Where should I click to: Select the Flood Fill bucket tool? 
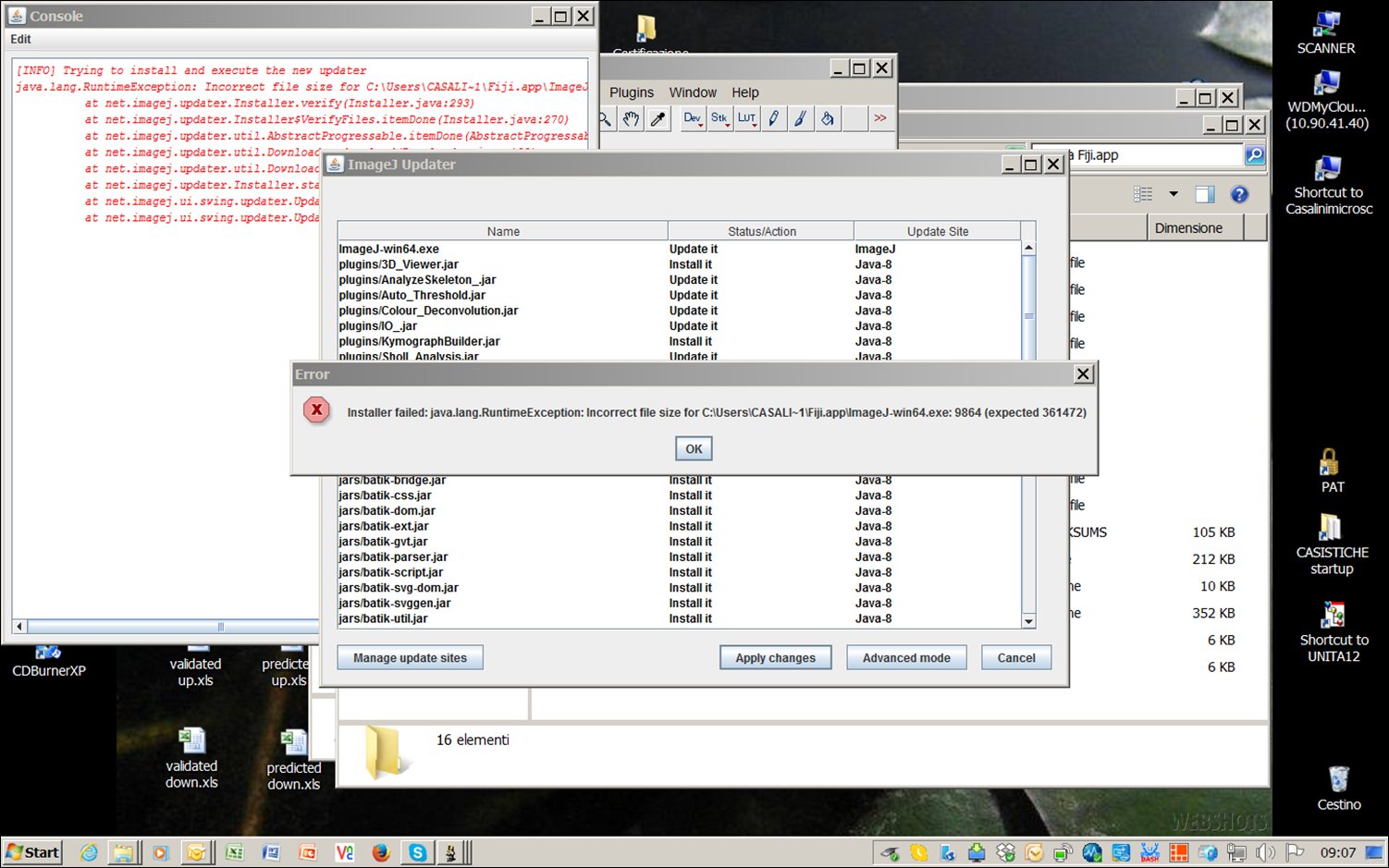(828, 118)
